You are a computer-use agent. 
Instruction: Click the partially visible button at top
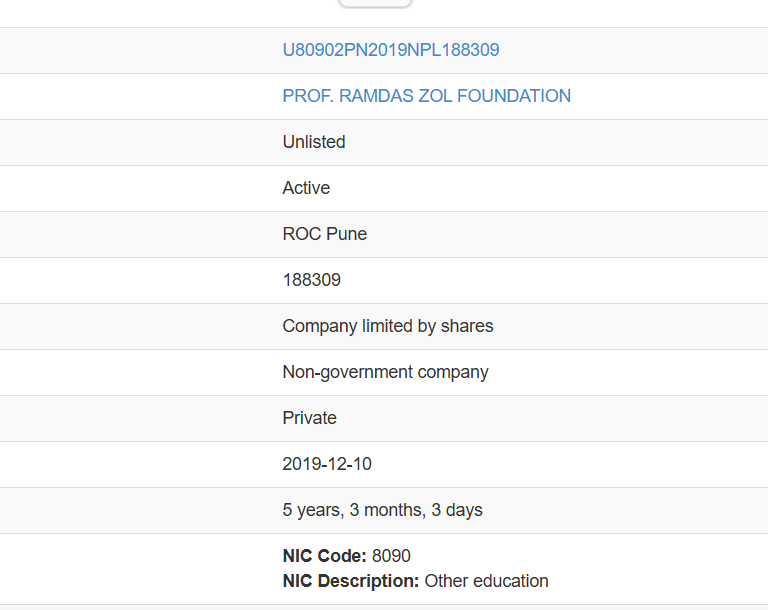coord(375,3)
